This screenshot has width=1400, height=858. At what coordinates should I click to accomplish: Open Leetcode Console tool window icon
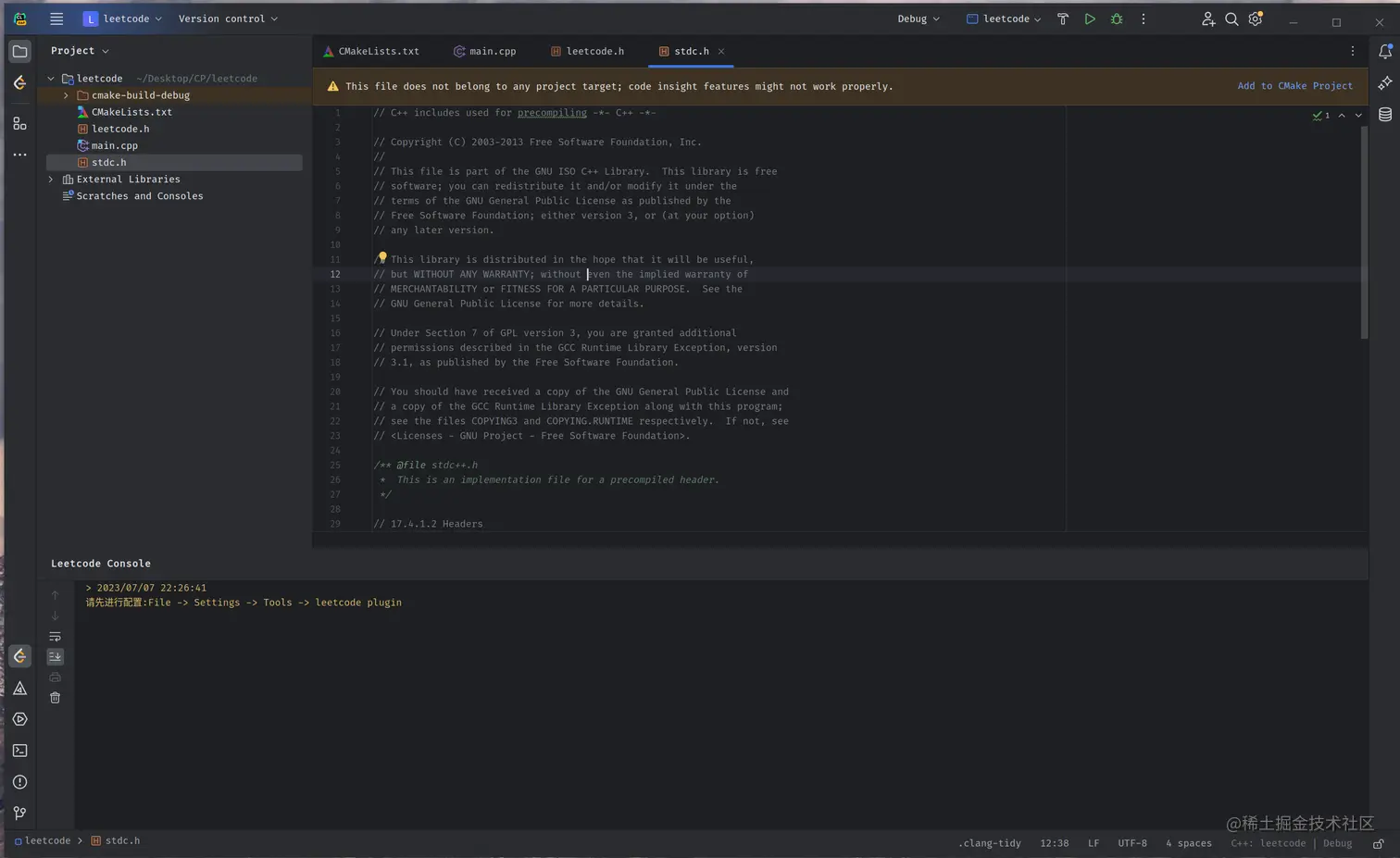pos(19,656)
